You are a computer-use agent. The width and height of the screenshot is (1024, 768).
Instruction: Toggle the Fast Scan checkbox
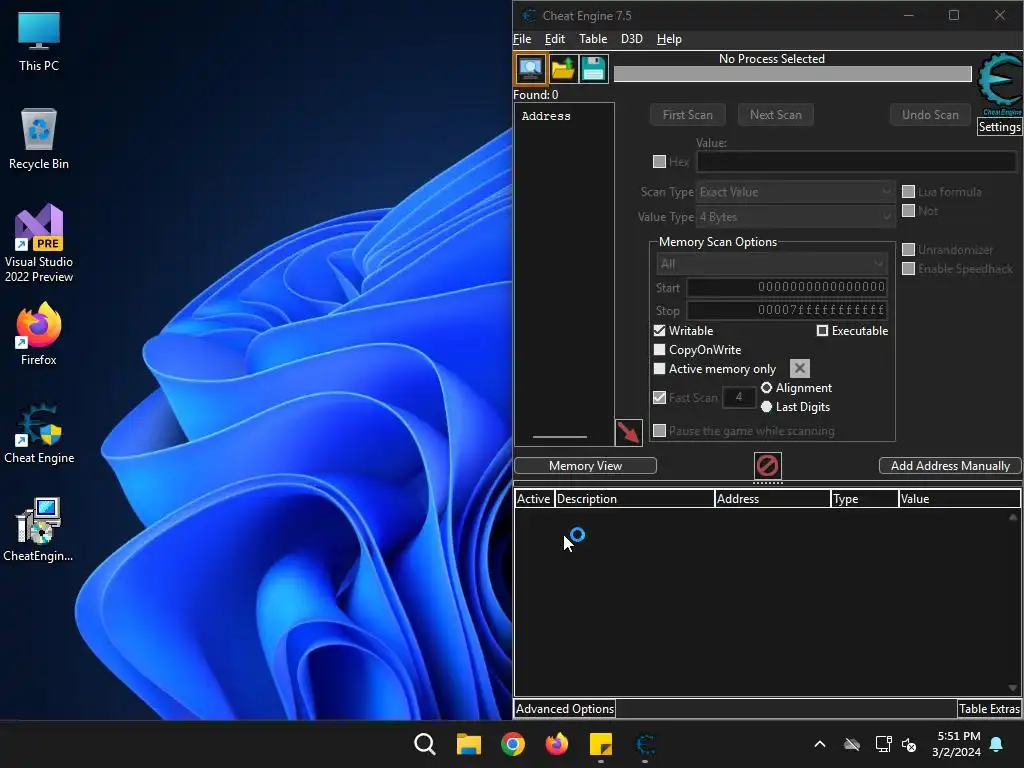659,397
